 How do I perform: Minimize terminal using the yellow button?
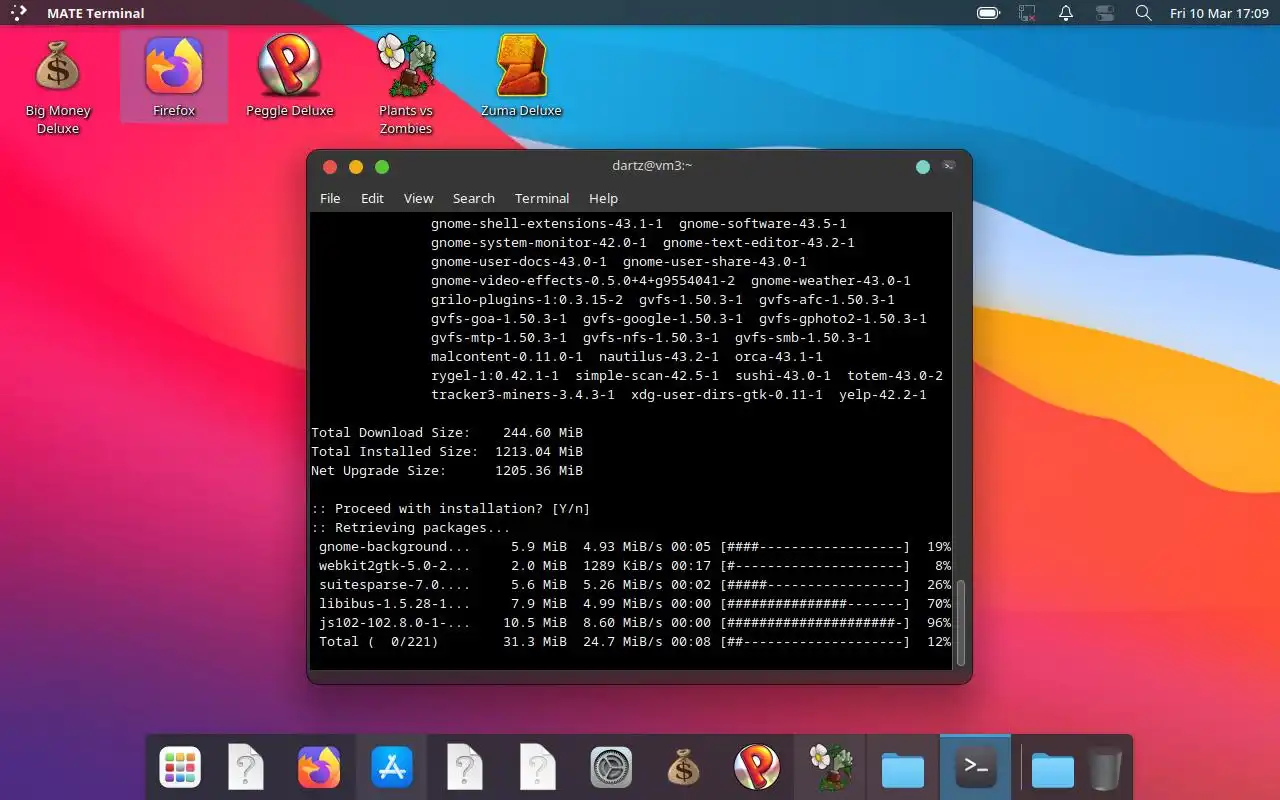[x=356, y=167]
